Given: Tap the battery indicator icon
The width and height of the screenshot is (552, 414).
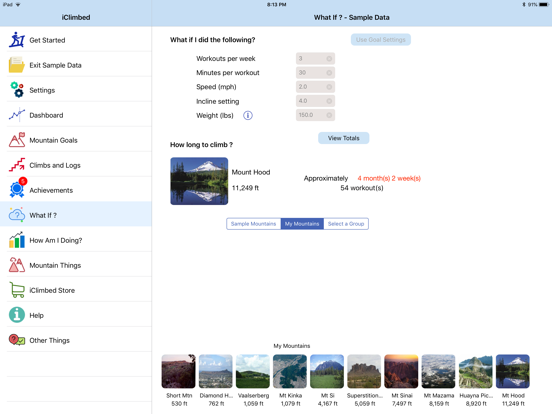Looking at the screenshot, I should click(544, 5).
